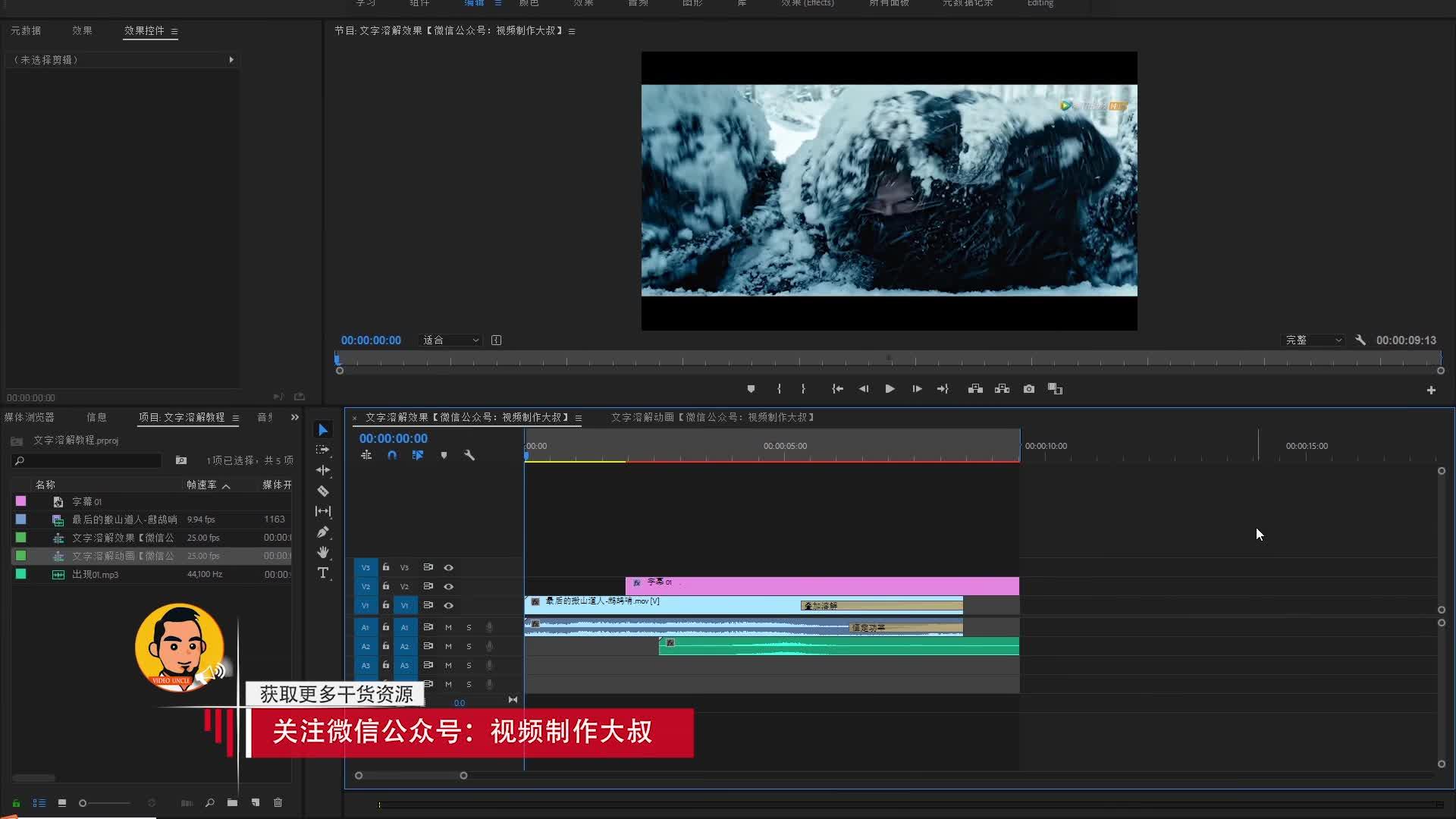Click the Find magnifier in project panel
Viewport: 1456px width, 819px height.
pos(210,802)
